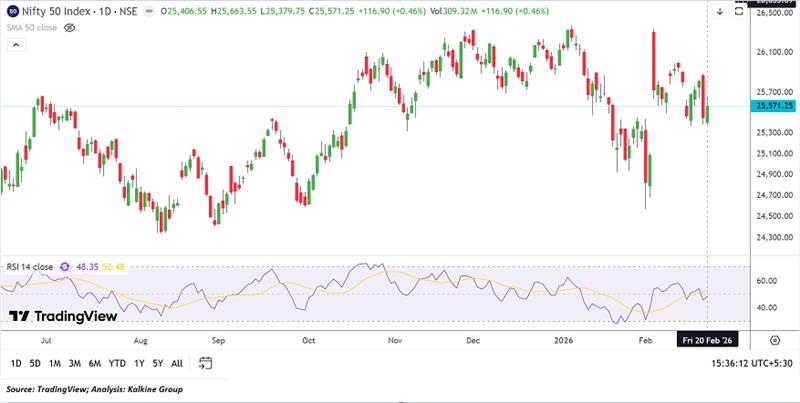Choose the 6M range
The image size is (800, 403).
coord(95,363)
